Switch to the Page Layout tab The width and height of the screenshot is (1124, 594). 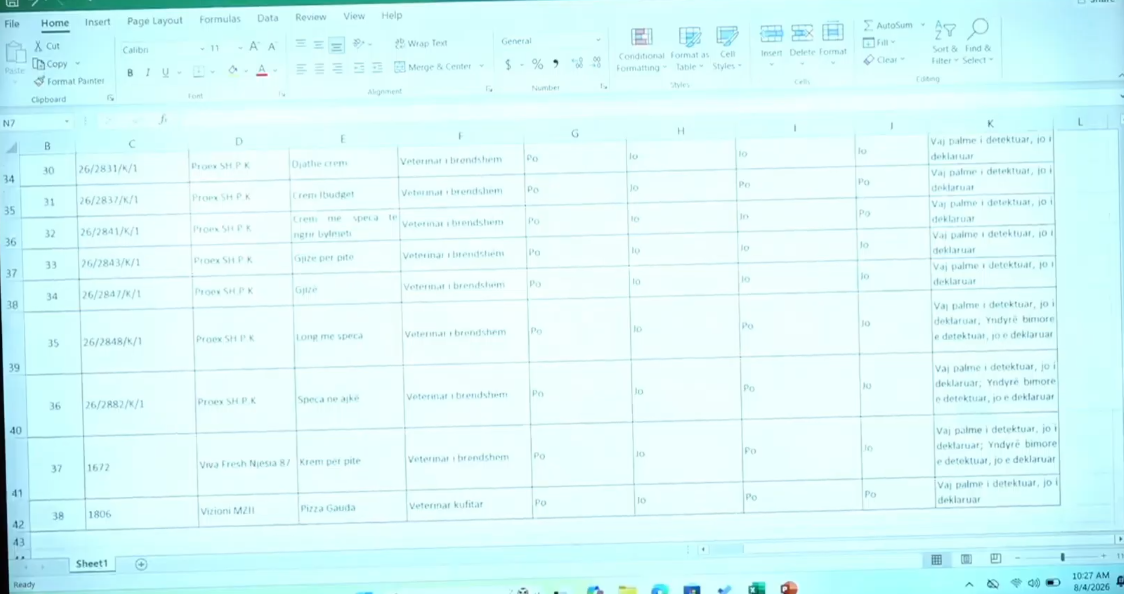coord(155,21)
